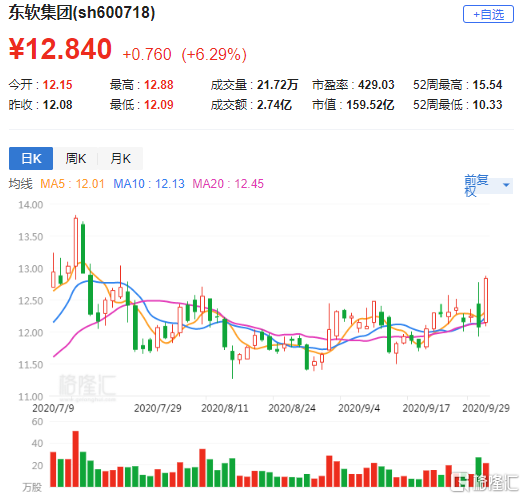Switch to the 日K daily chart tab
Screen dimensions: 525x499
click(x=31, y=158)
